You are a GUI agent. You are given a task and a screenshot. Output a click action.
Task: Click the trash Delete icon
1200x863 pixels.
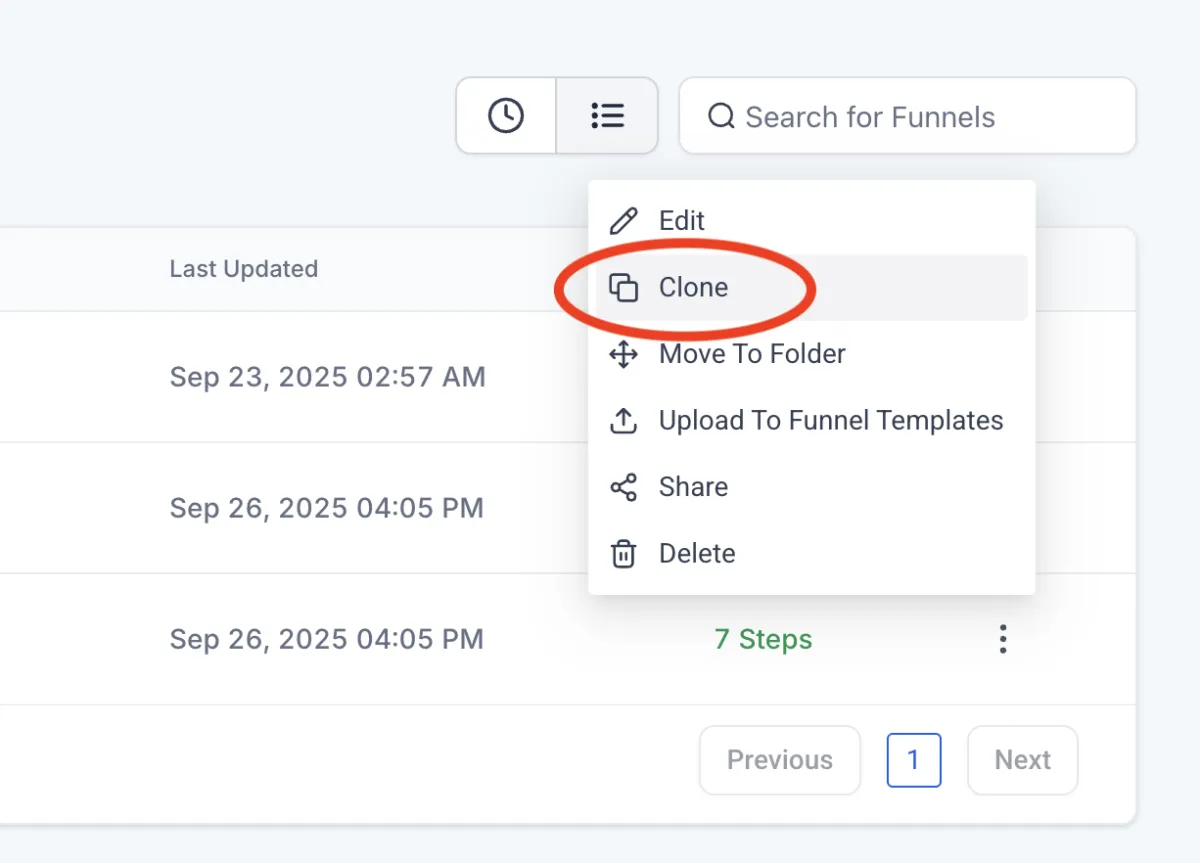pyautogui.click(x=624, y=553)
